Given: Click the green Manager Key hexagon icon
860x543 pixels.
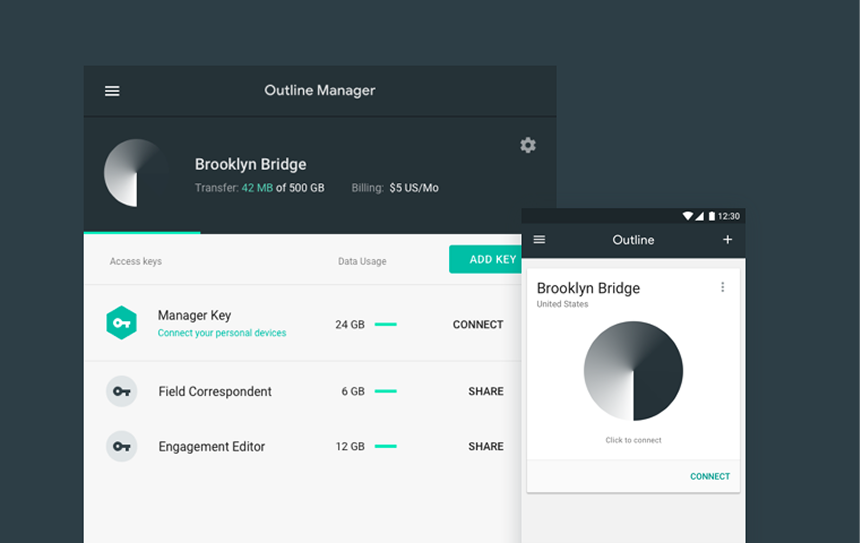Looking at the screenshot, I should (121, 323).
